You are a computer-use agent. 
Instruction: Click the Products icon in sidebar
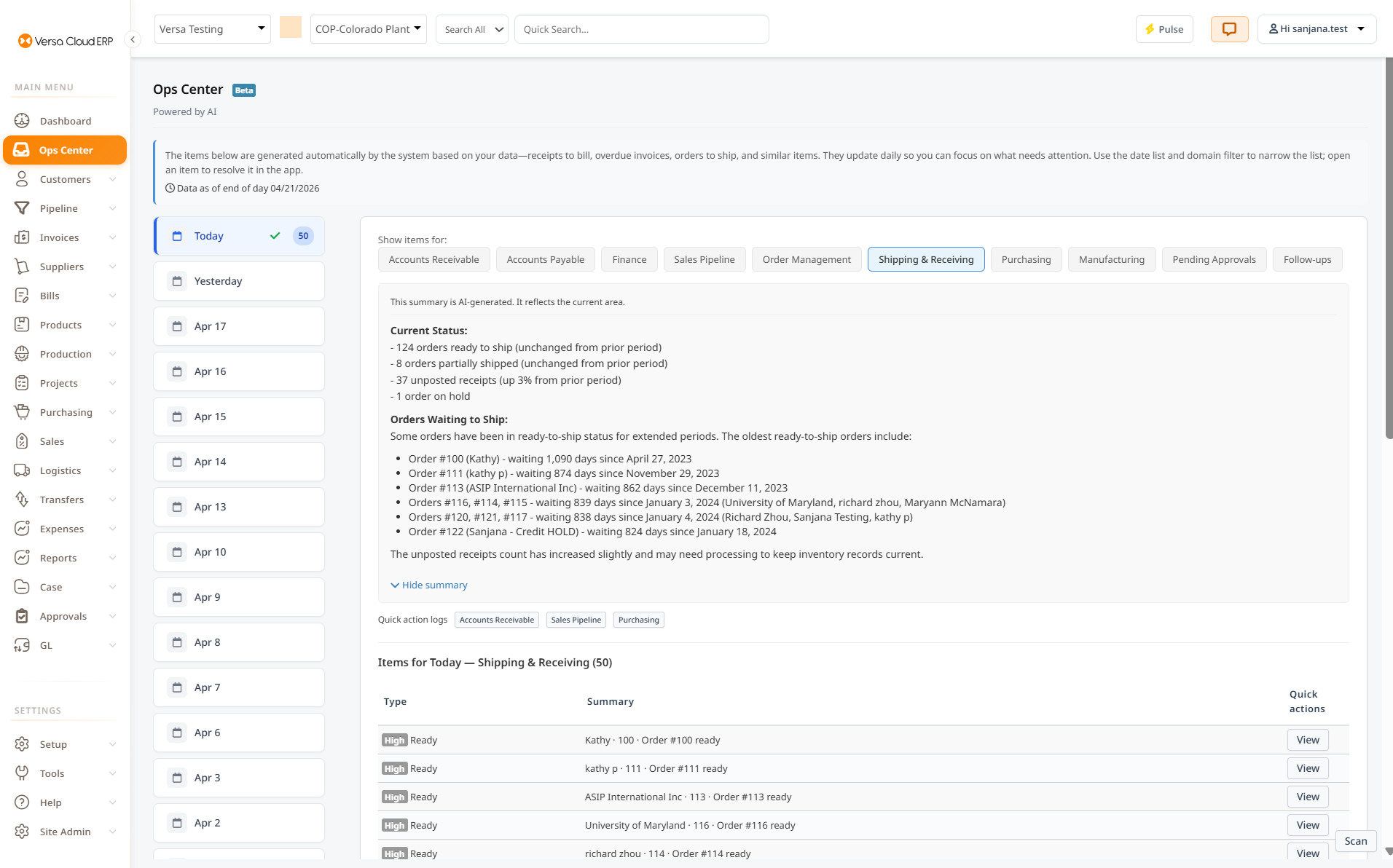pos(22,325)
